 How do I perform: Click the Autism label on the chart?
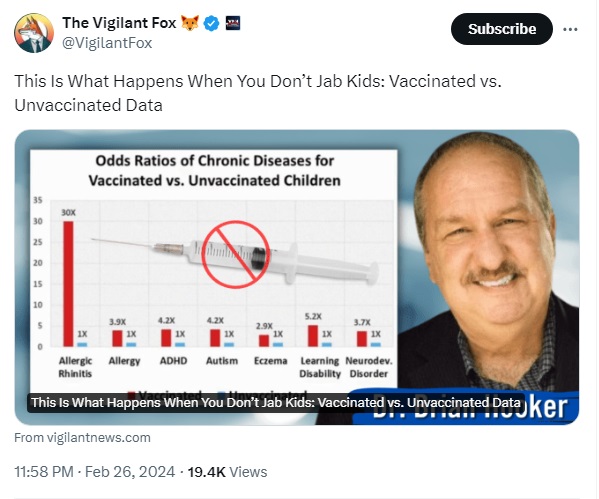(x=222, y=361)
